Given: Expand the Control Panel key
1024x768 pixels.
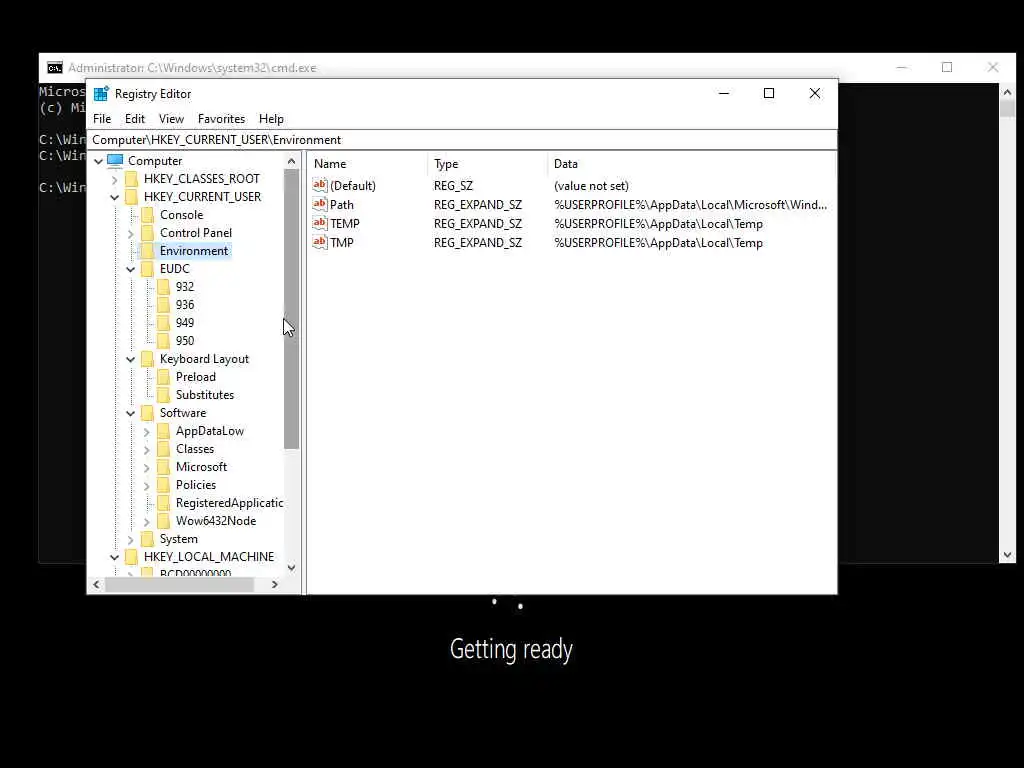Looking at the screenshot, I should (131, 233).
